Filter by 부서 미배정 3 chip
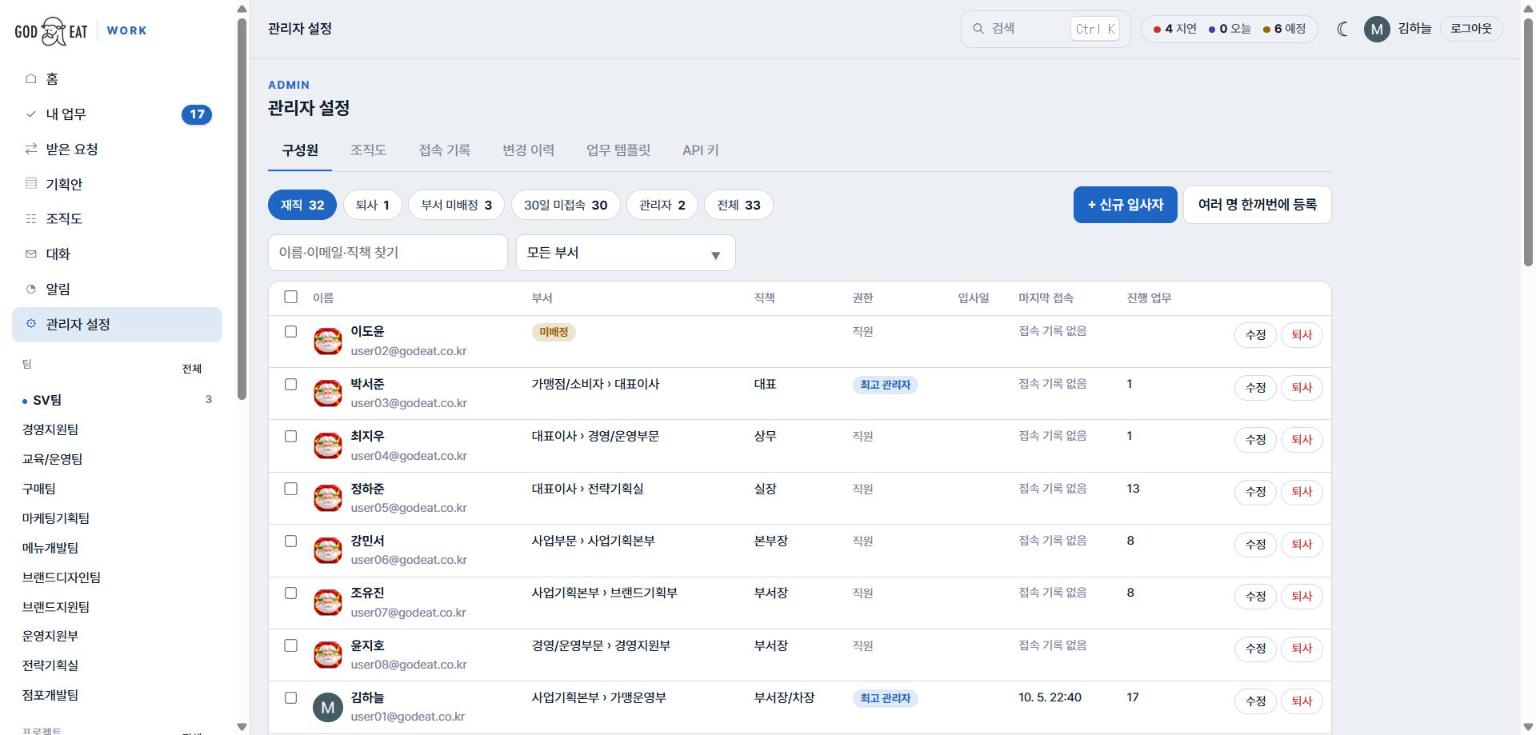The width and height of the screenshot is (1536, 735). pyautogui.click(x=456, y=205)
